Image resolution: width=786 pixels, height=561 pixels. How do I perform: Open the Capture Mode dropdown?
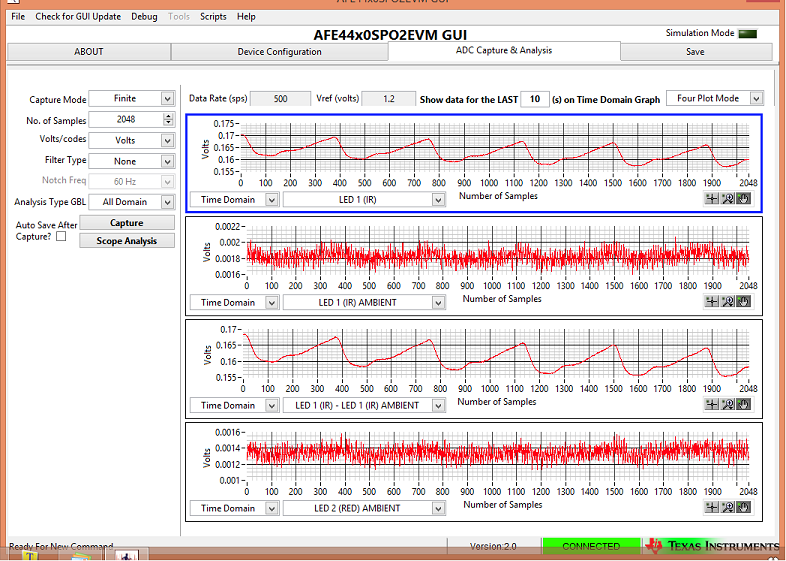click(x=132, y=98)
